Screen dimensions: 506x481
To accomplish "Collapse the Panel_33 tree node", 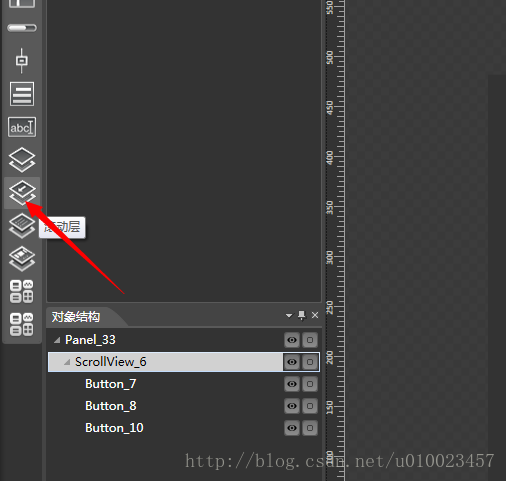I will pyautogui.click(x=57, y=340).
